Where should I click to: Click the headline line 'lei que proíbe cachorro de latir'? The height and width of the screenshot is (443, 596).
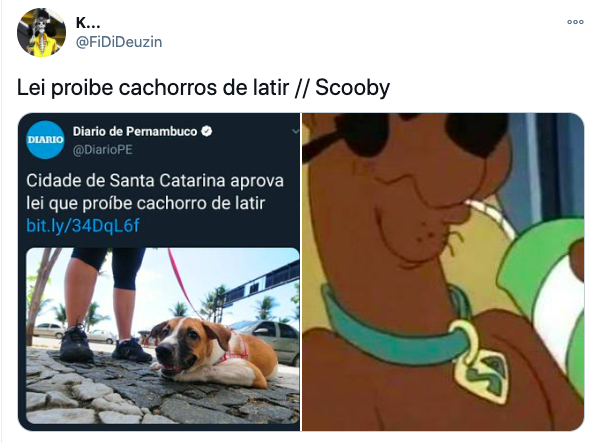click(146, 203)
